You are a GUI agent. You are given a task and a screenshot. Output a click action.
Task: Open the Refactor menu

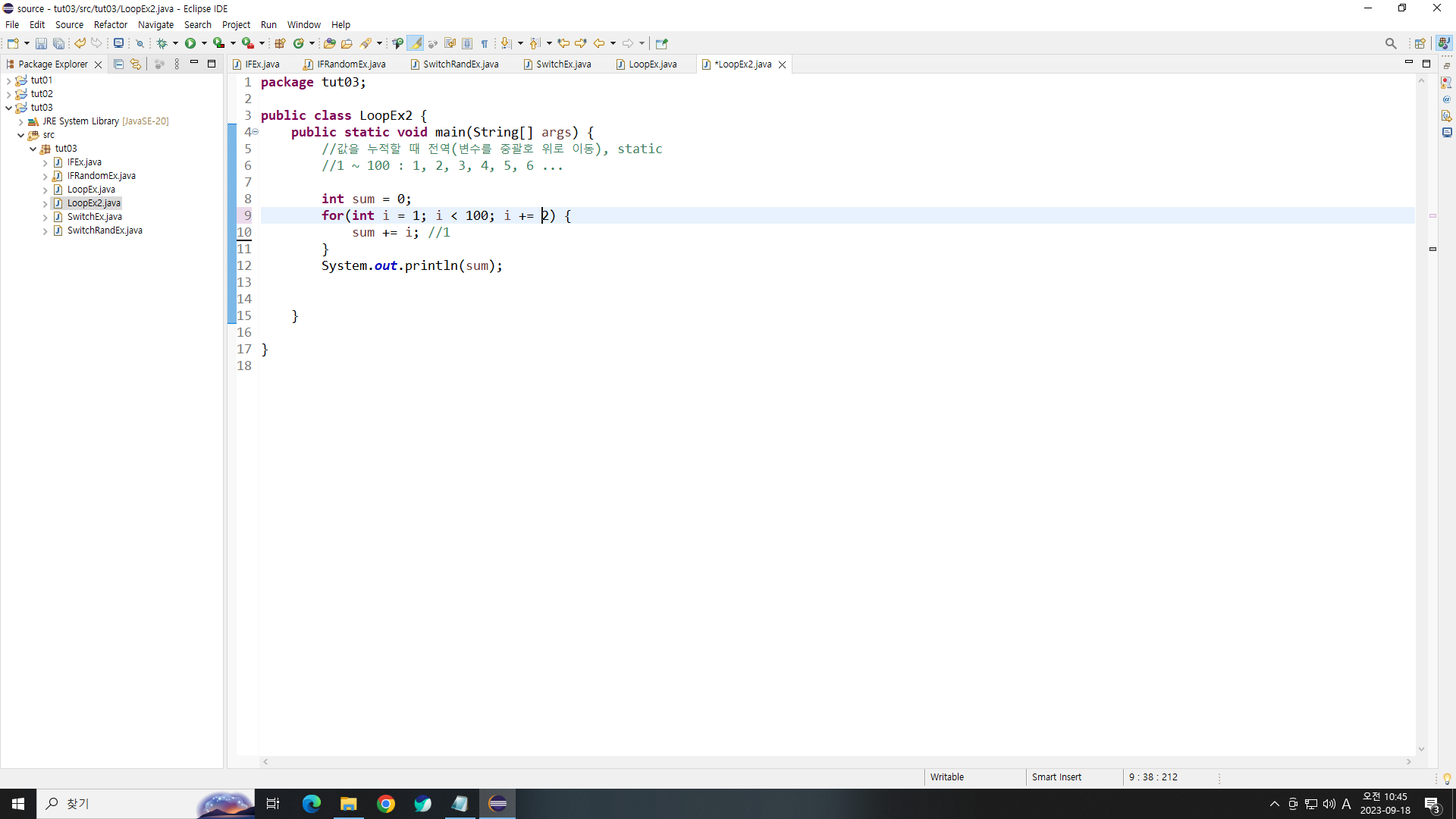tap(110, 24)
